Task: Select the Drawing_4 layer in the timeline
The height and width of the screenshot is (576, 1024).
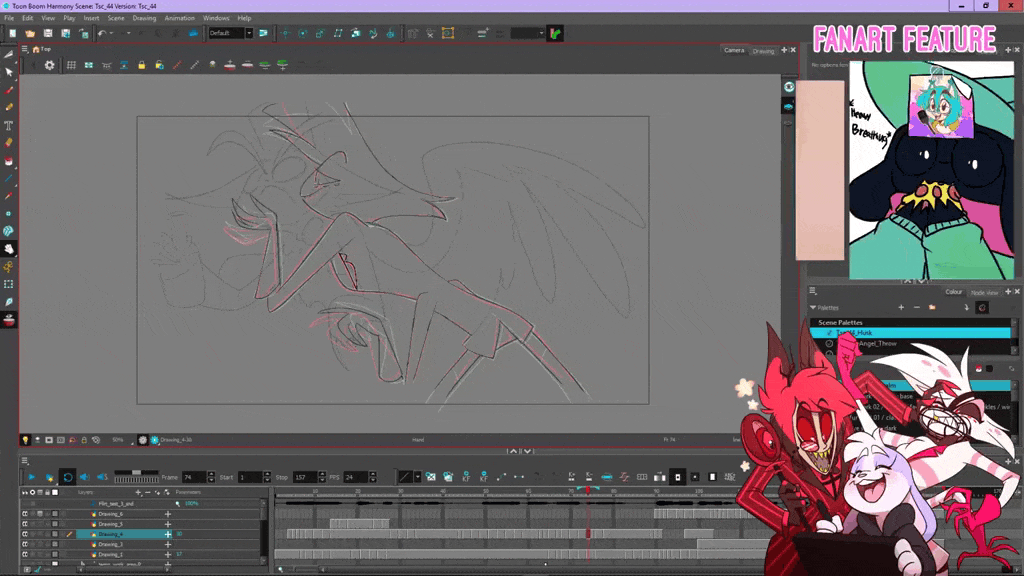Action: tap(112, 534)
